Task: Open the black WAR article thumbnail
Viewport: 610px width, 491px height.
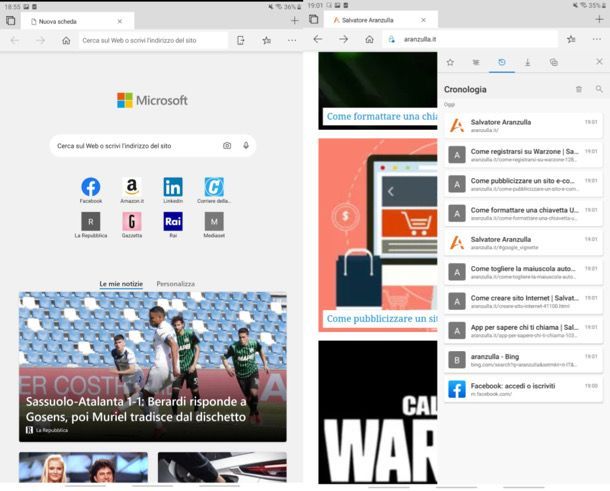Action: [x=378, y=412]
